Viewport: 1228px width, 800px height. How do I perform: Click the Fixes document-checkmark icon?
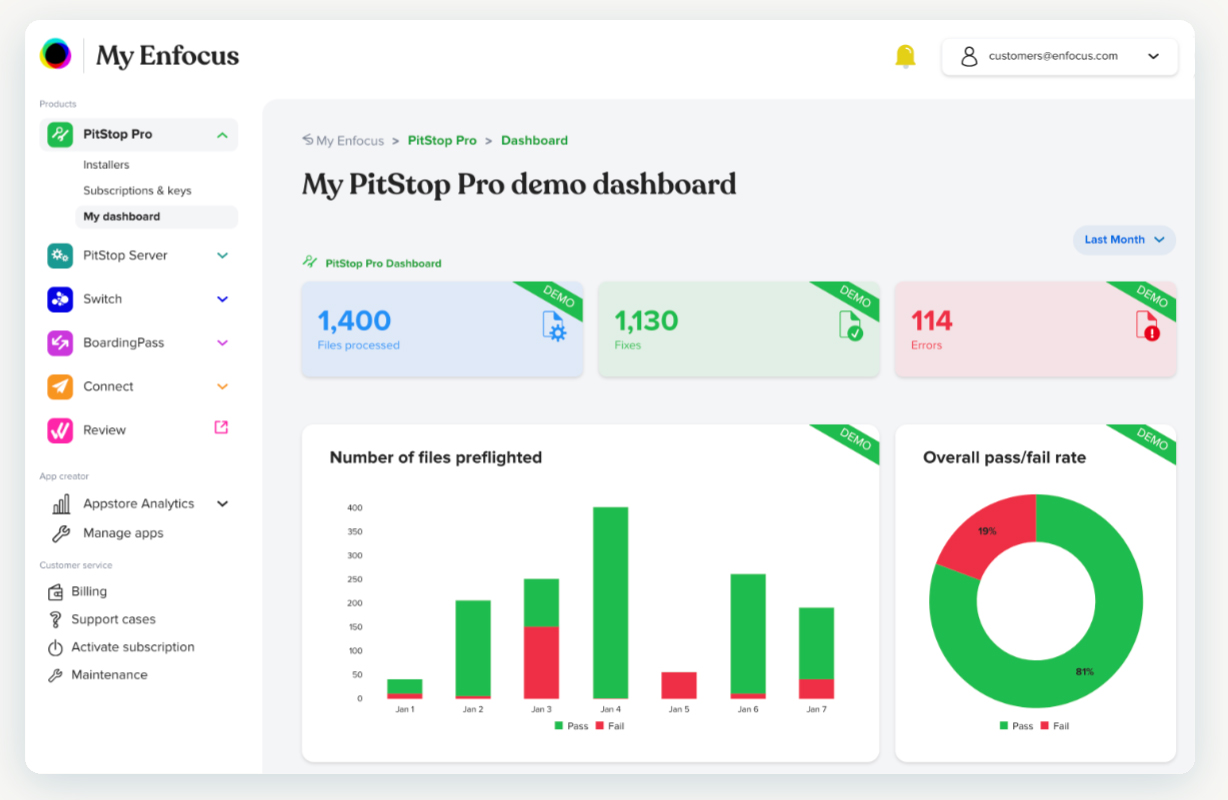[x=850, y=326]
